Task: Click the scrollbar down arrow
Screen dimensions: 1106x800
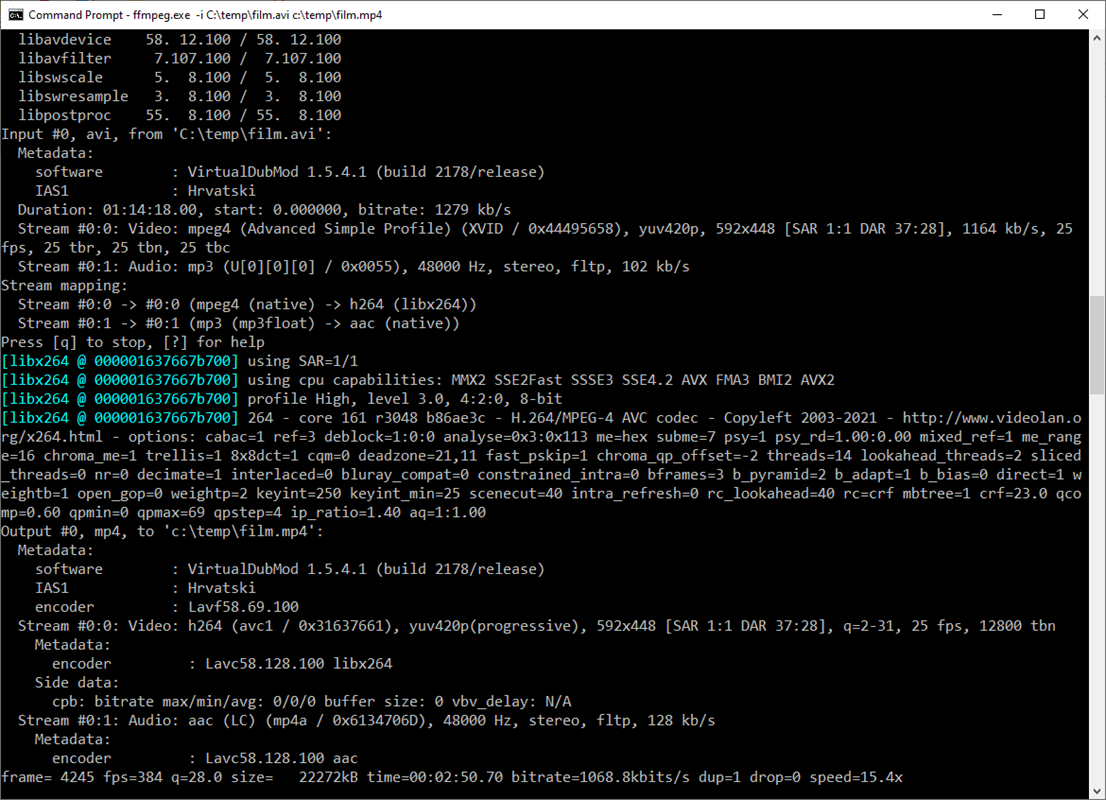Action: pyautogui.click(x=1098, y=790)
